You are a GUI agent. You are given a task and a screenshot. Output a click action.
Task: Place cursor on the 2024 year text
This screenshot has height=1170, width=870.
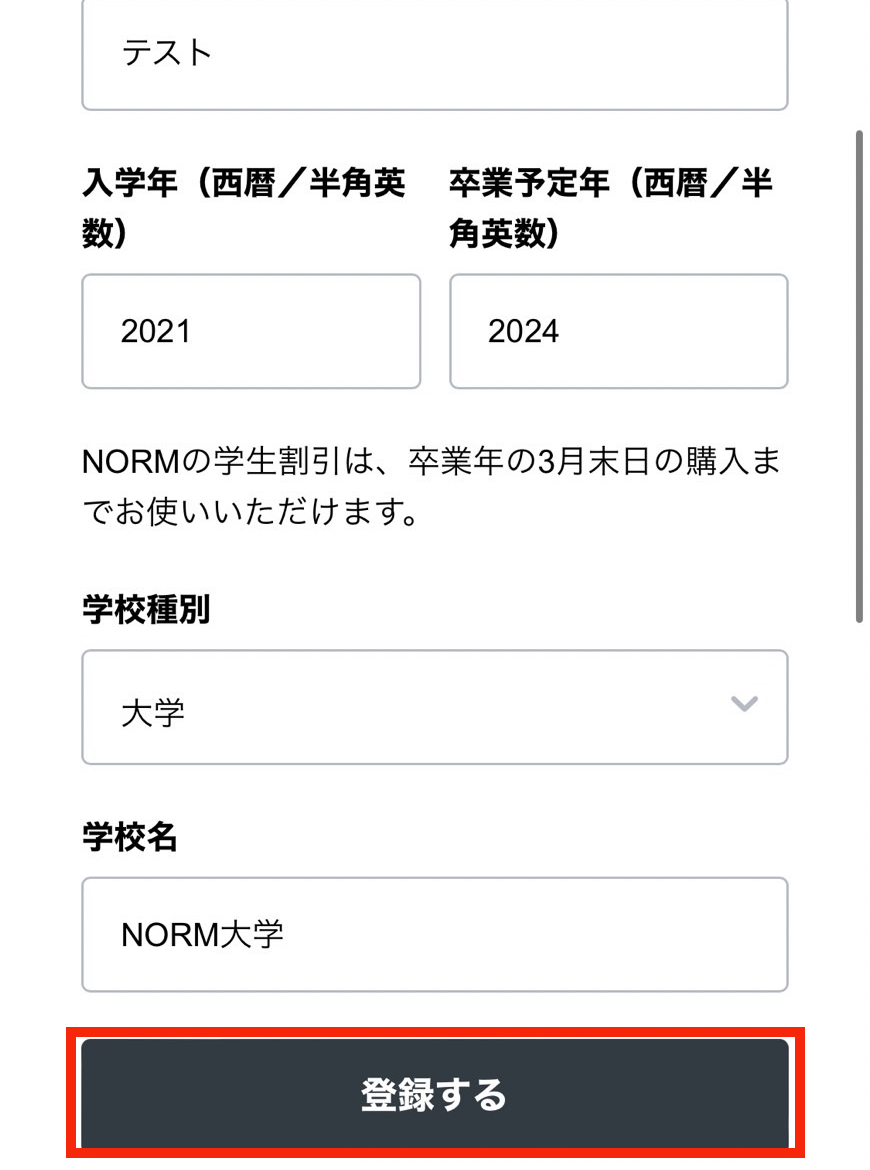point(523,332)
